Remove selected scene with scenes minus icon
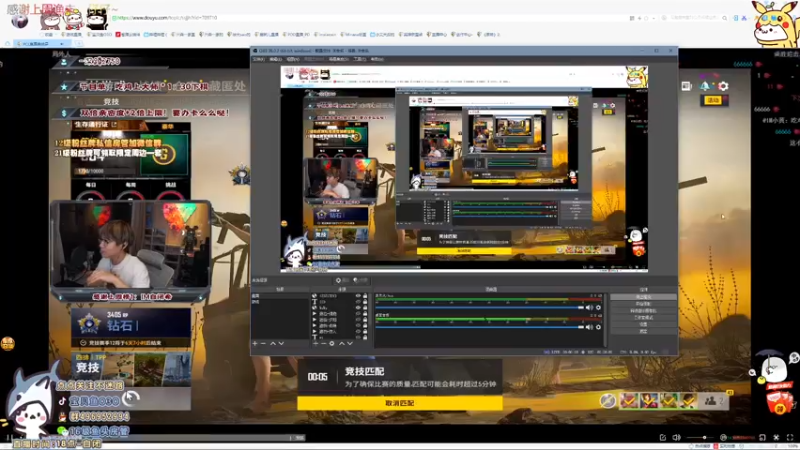 click(263, 343)
